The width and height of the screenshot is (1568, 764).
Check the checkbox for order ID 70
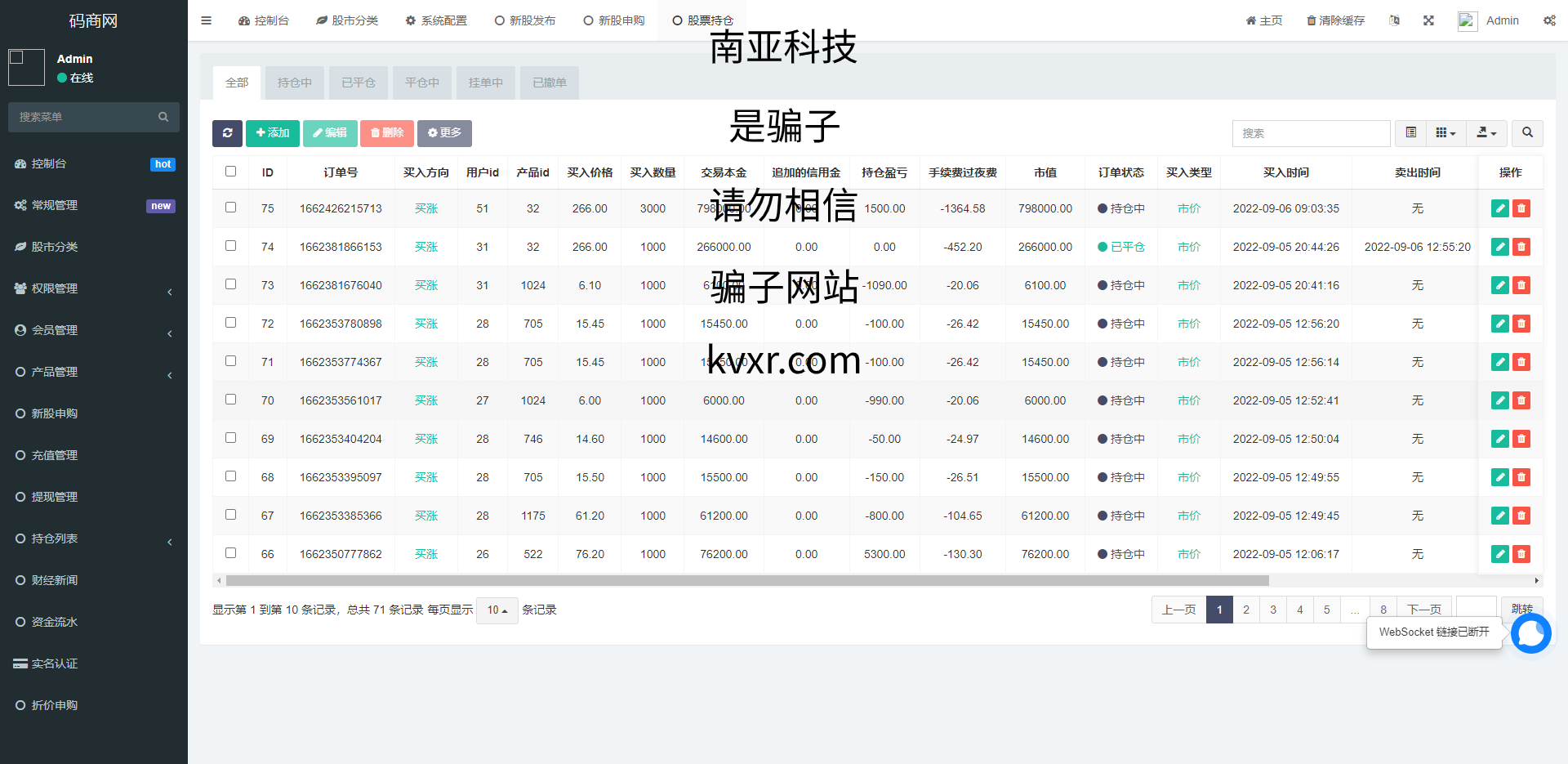click(x=230, y=400)
